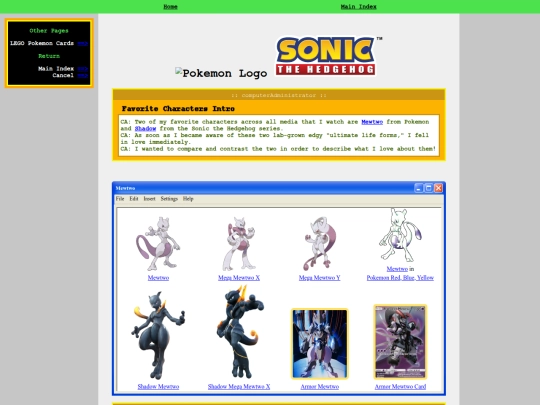Open the Mewtwo link in the intro text
The height and width of the screenshot is (405, 540).
pos(372,122)
